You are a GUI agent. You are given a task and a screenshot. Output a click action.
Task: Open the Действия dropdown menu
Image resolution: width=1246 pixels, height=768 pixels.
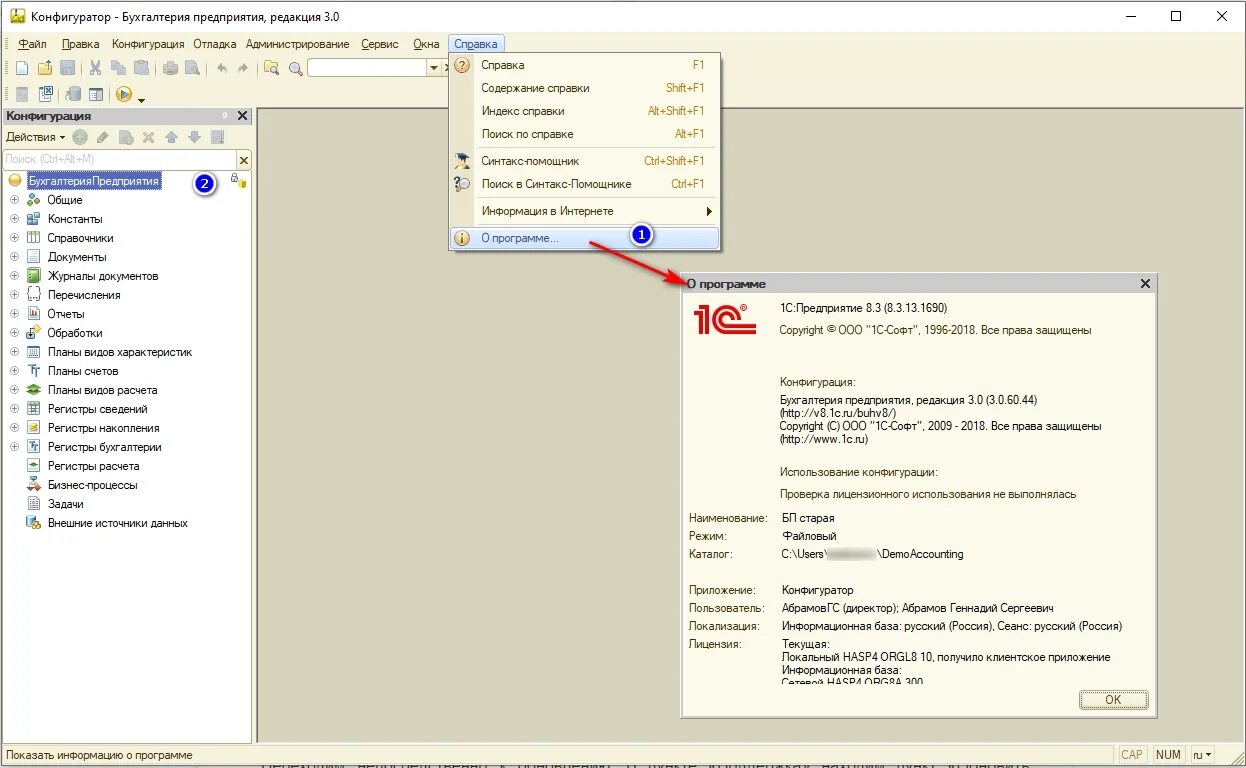click(35, 137)
